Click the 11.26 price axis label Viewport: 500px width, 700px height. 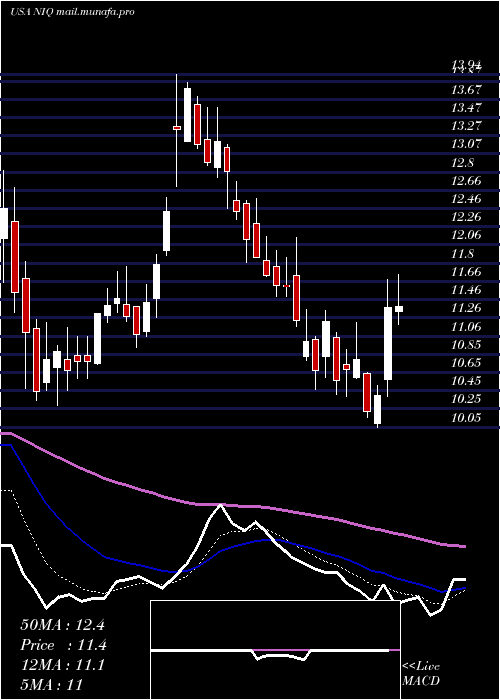[x=467, y=308]
